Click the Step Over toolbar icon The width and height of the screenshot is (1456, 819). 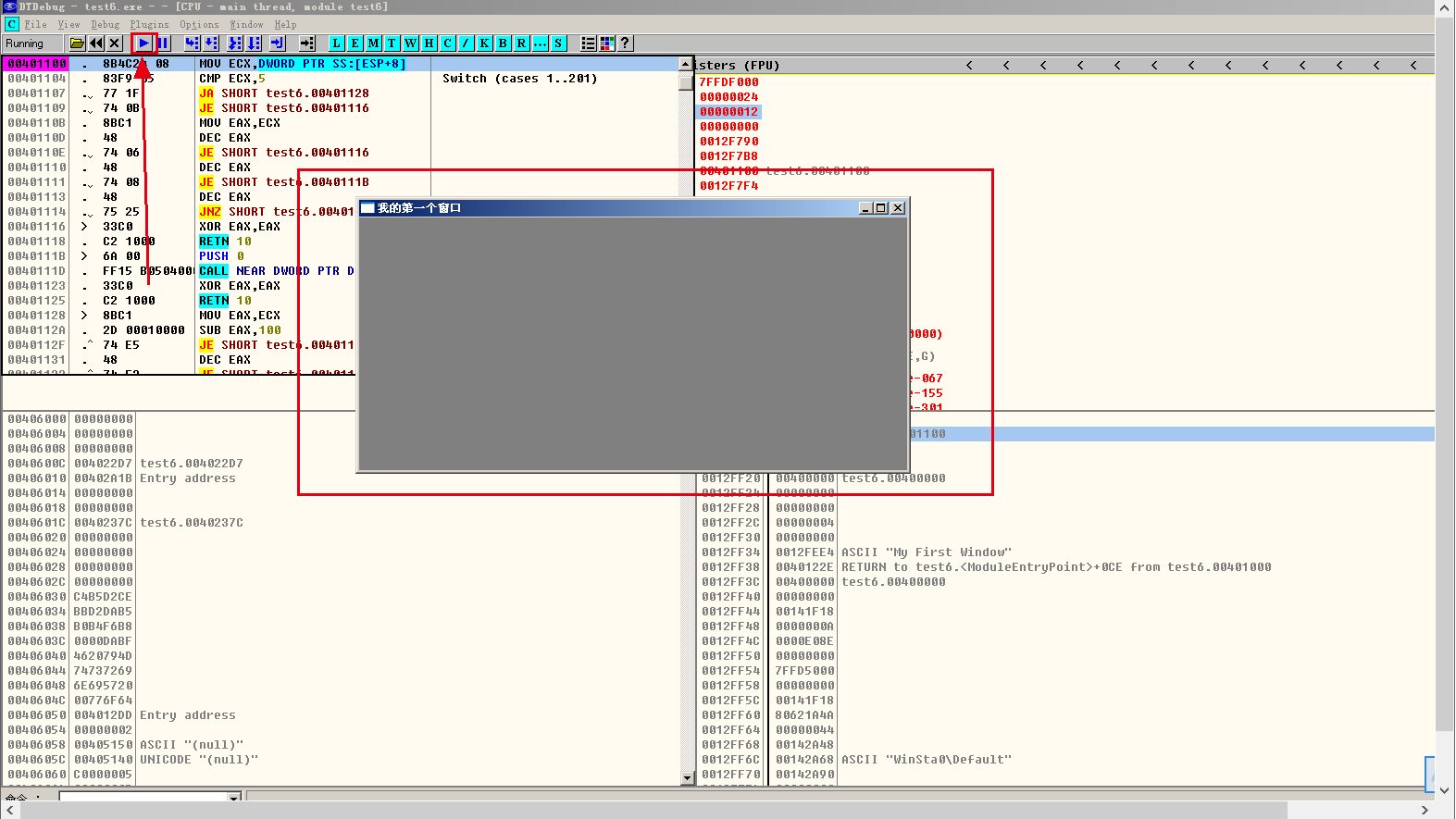[x=212, y=43]
